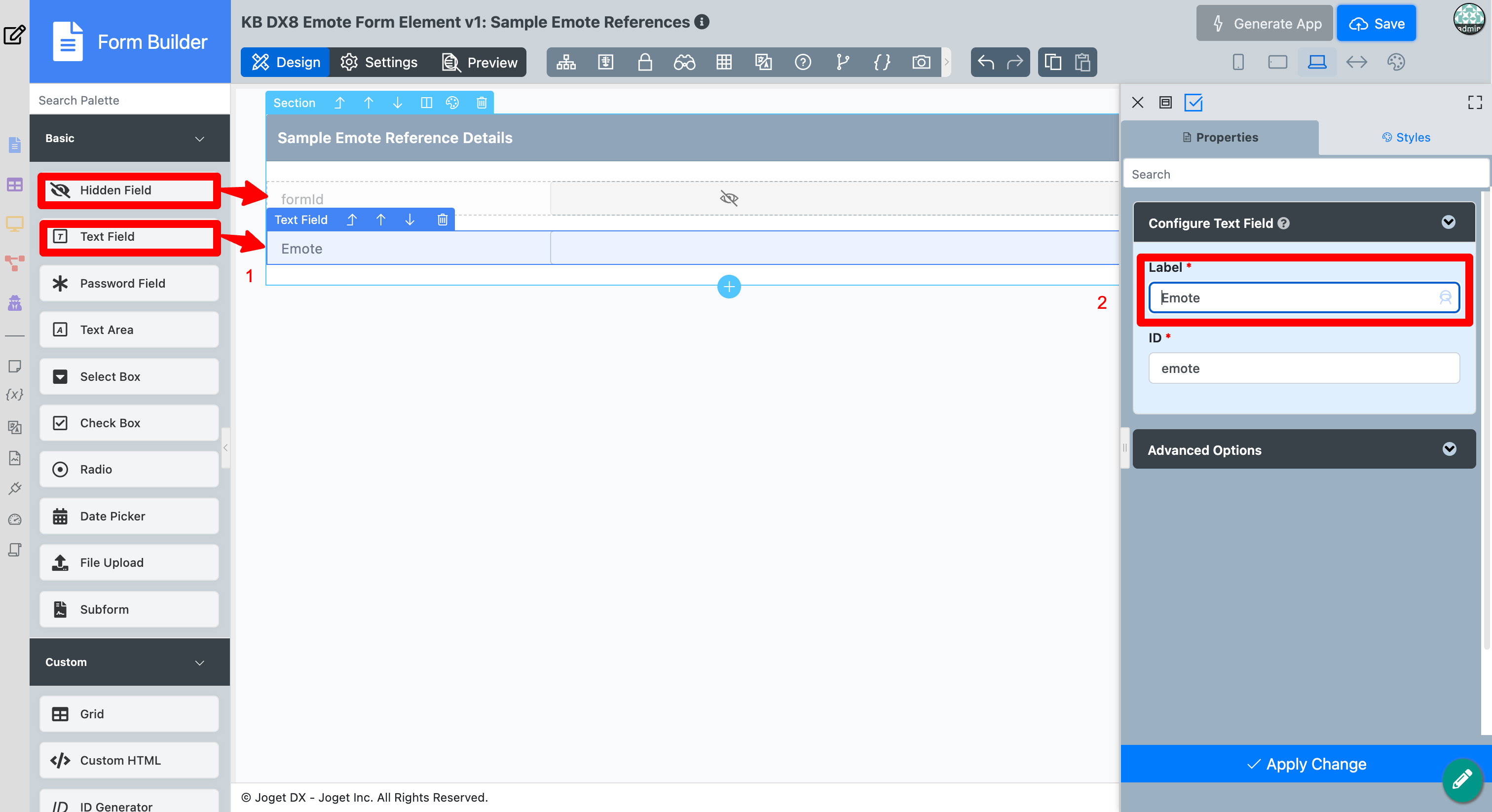Screen dimensions: 1492x812
Task: Click the Label input containing Emote
Action: pyautogui.click(x=1304, y=297)
